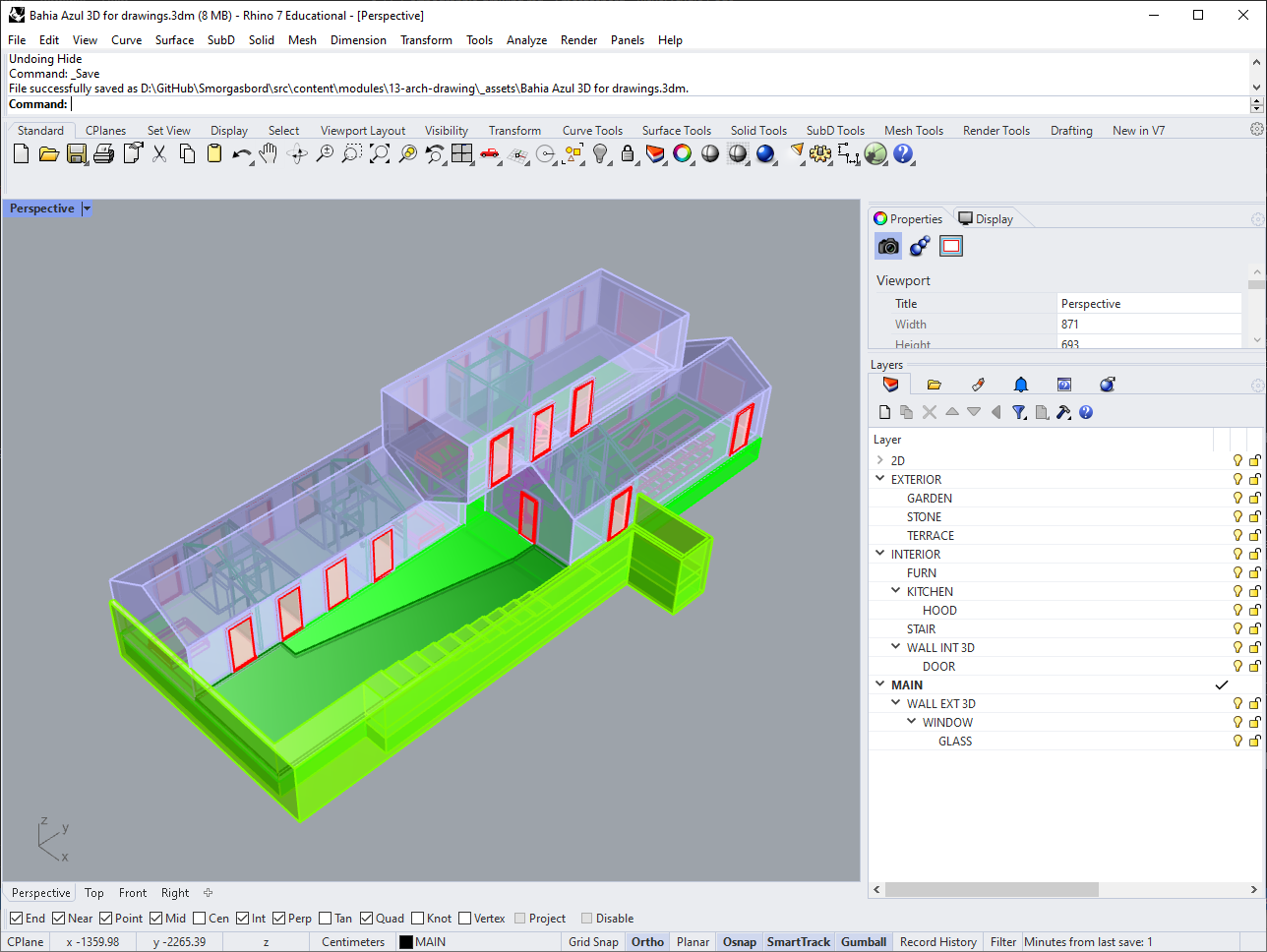Image resolution: width=1267 pixels, height=952 pixels.
Task: Click the Lock objects padlock icon
Action: pos(628,153)
